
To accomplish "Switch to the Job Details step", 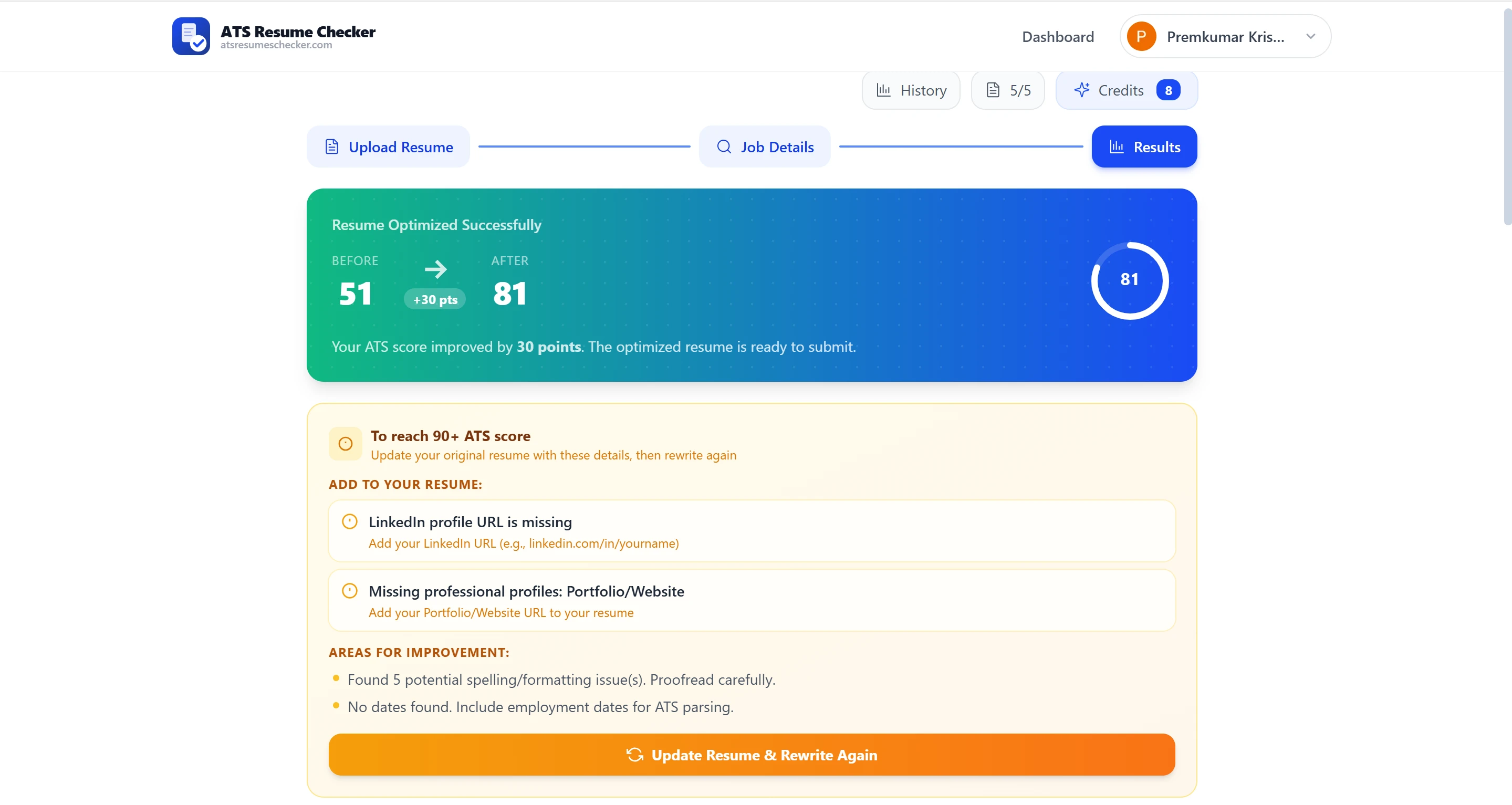I will pos(764,147).
